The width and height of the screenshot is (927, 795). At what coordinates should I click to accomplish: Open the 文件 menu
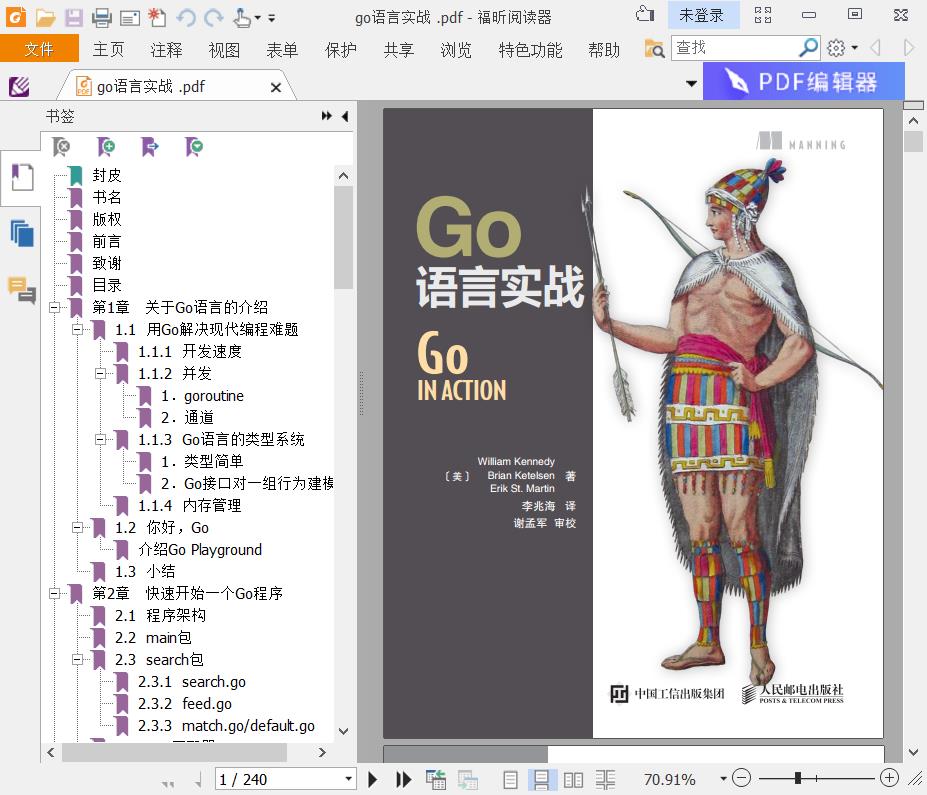[39, 48]
